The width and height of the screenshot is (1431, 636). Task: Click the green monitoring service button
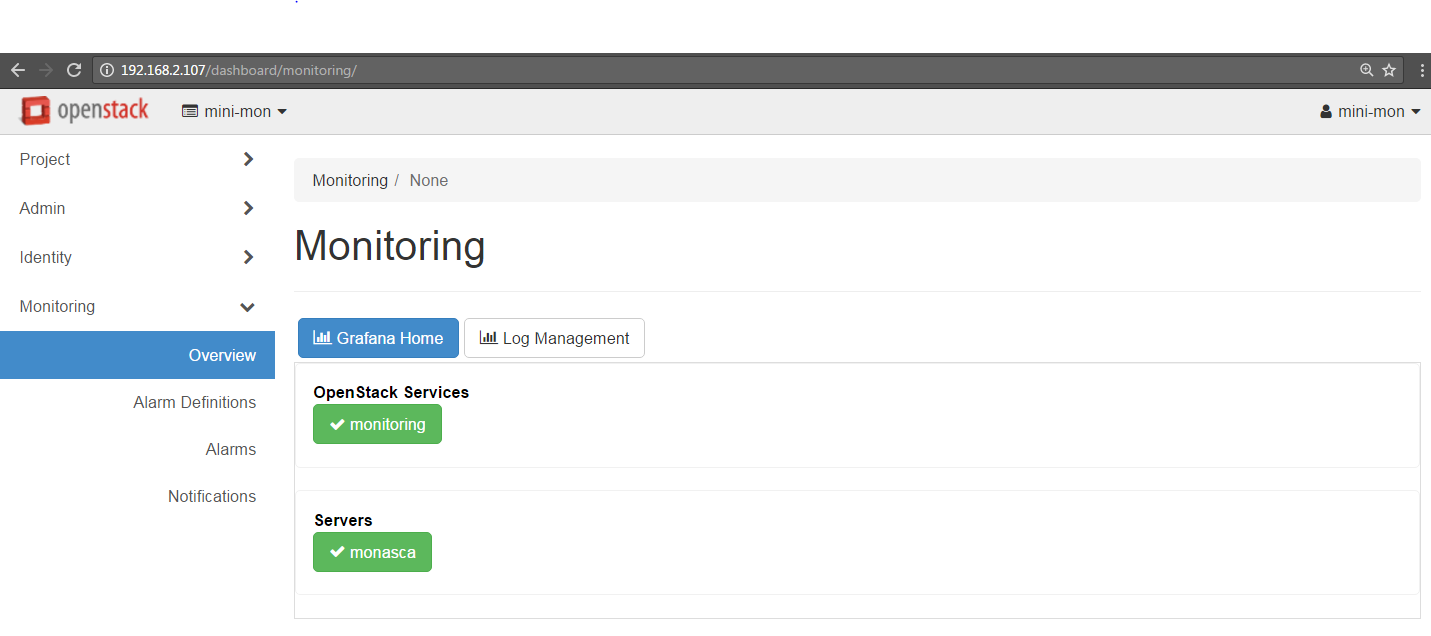(x=377, y=424)
